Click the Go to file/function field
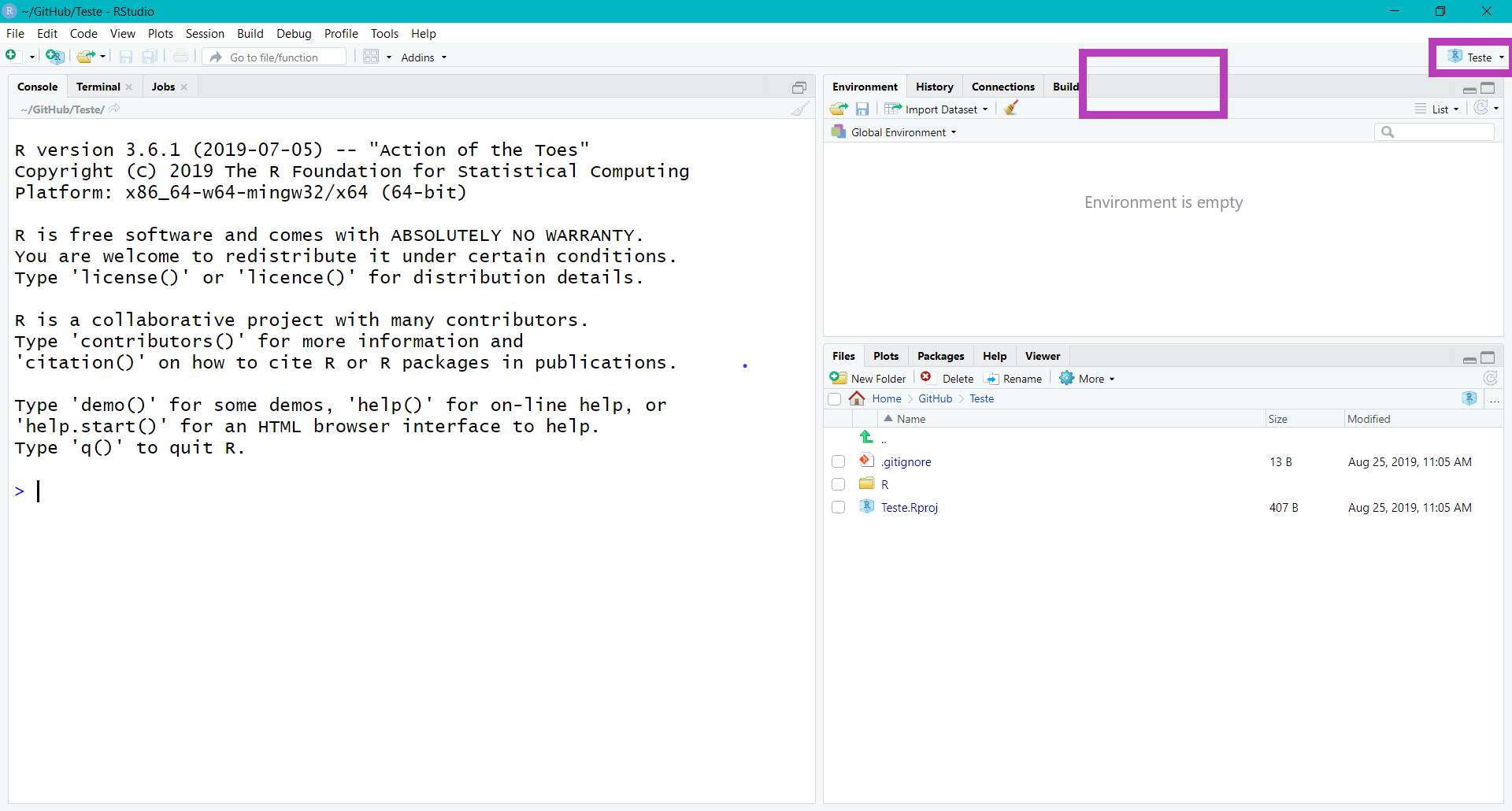Image resolution: width=1512 pixels, height=811 pixels. (283, 57)
